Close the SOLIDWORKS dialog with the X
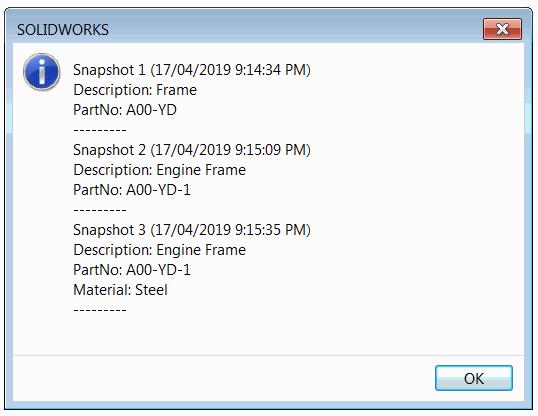This screenshot has height=416, width=538. [x=502, y=29]
